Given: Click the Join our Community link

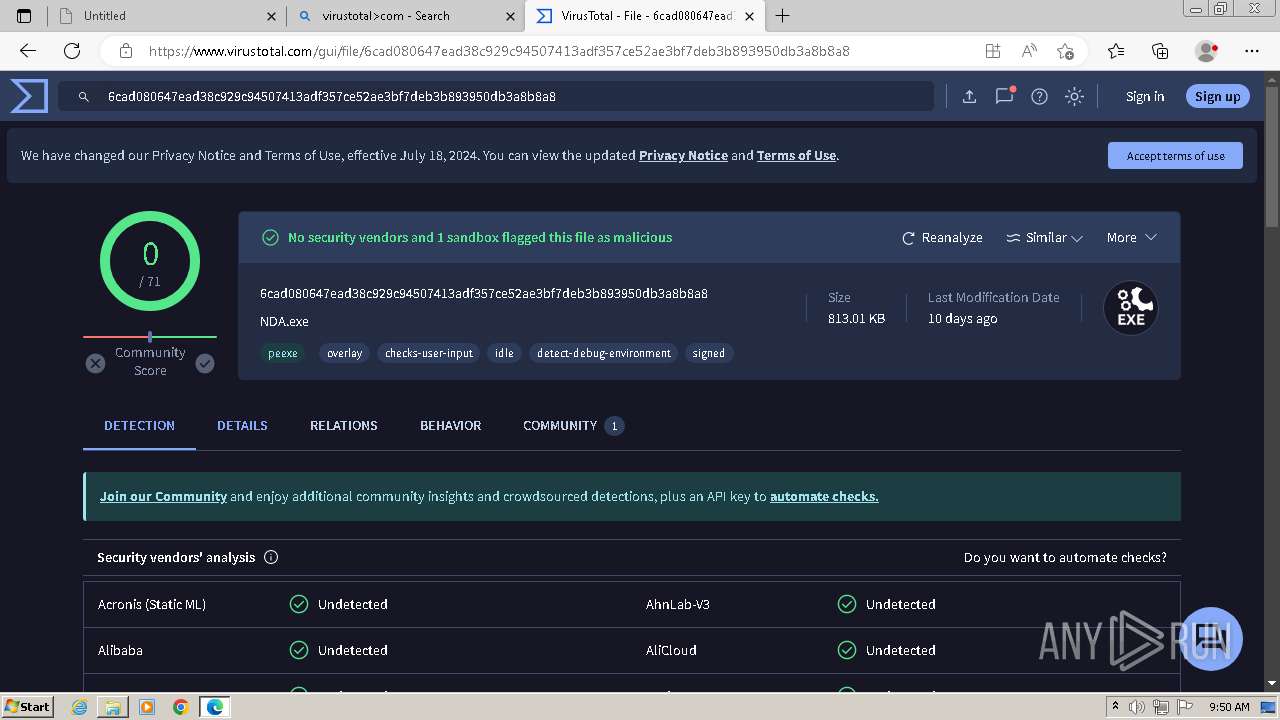Looking at the screenshot, I should point(163,497).
